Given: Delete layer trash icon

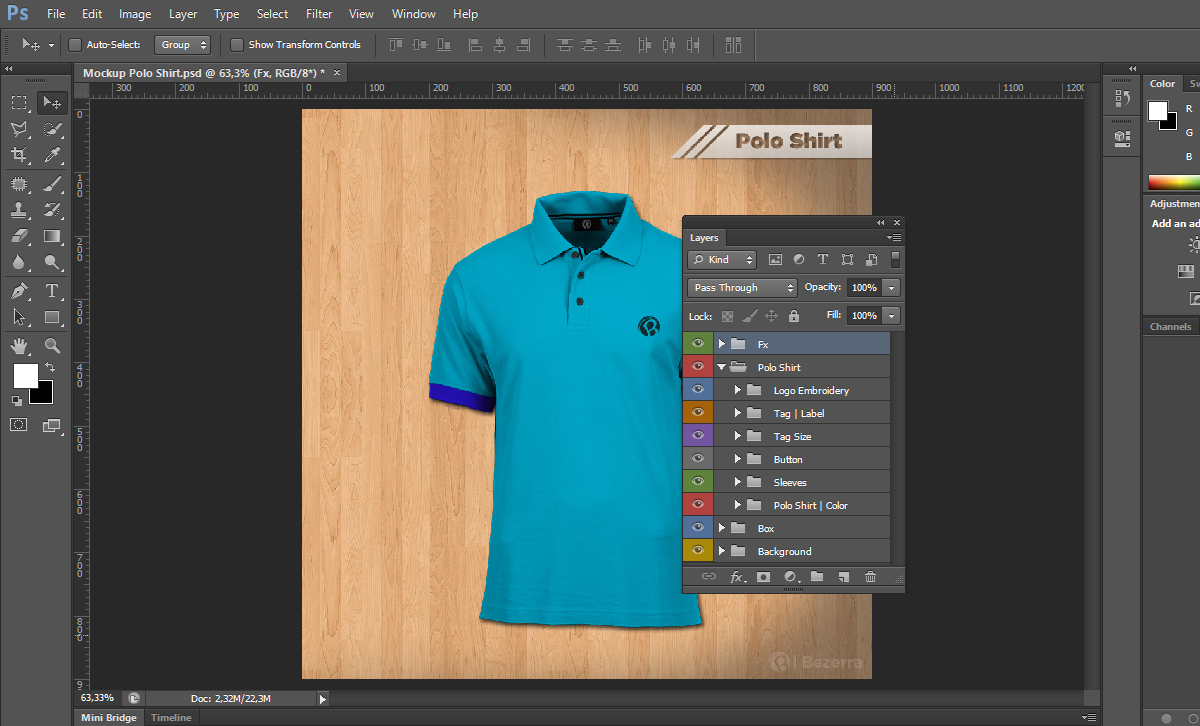Looking at the screenshot, I should (870, 577).
